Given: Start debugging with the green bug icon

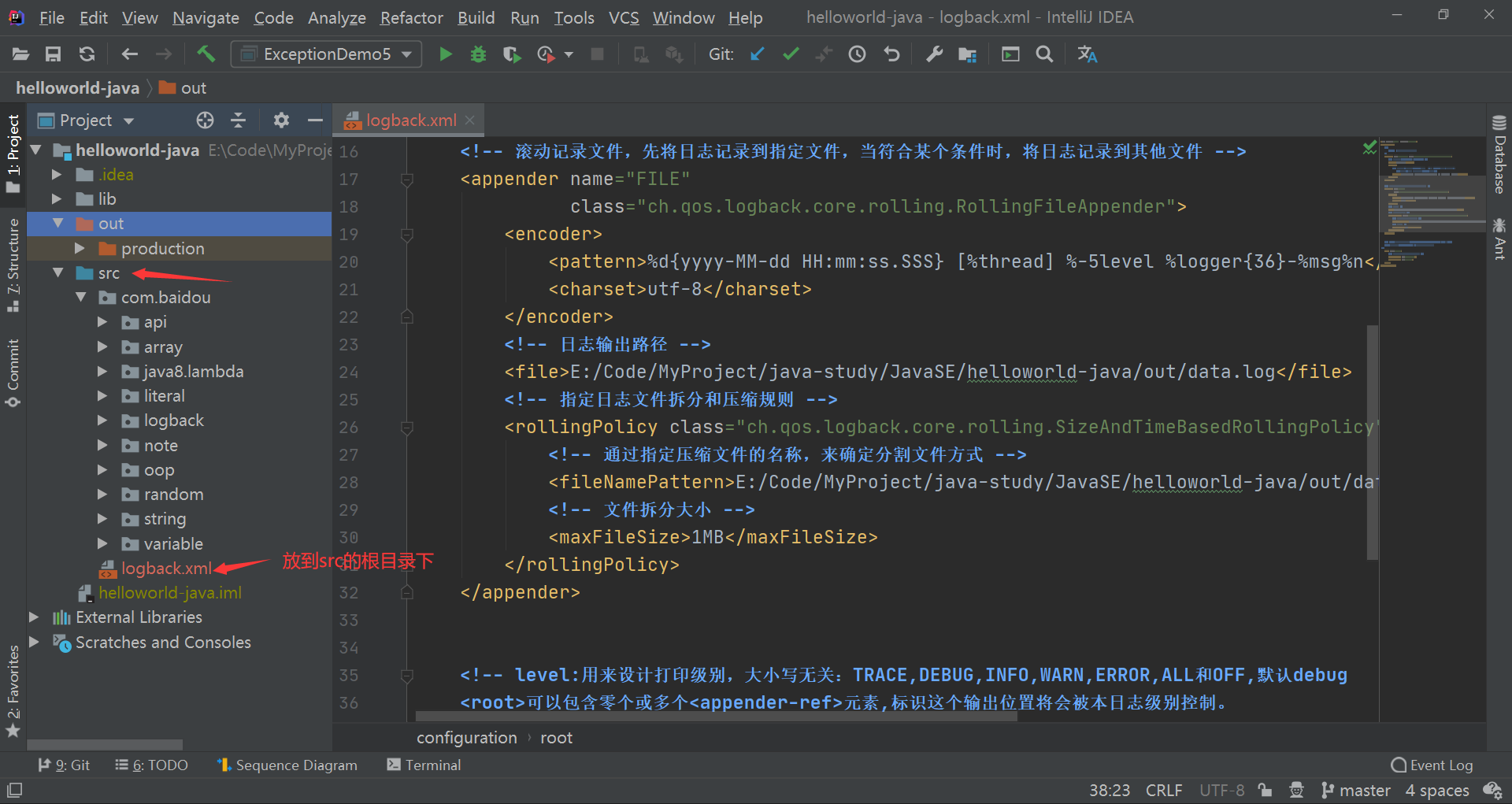Looking at the screenshot, I should click(478, 54).
